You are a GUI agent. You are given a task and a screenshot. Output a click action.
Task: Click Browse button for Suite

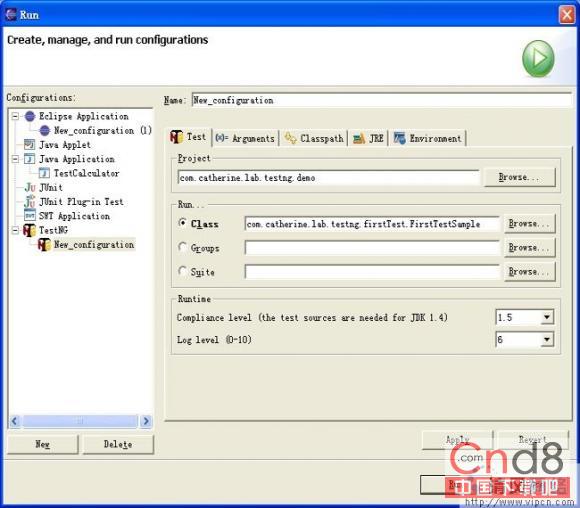click(529, 272)
